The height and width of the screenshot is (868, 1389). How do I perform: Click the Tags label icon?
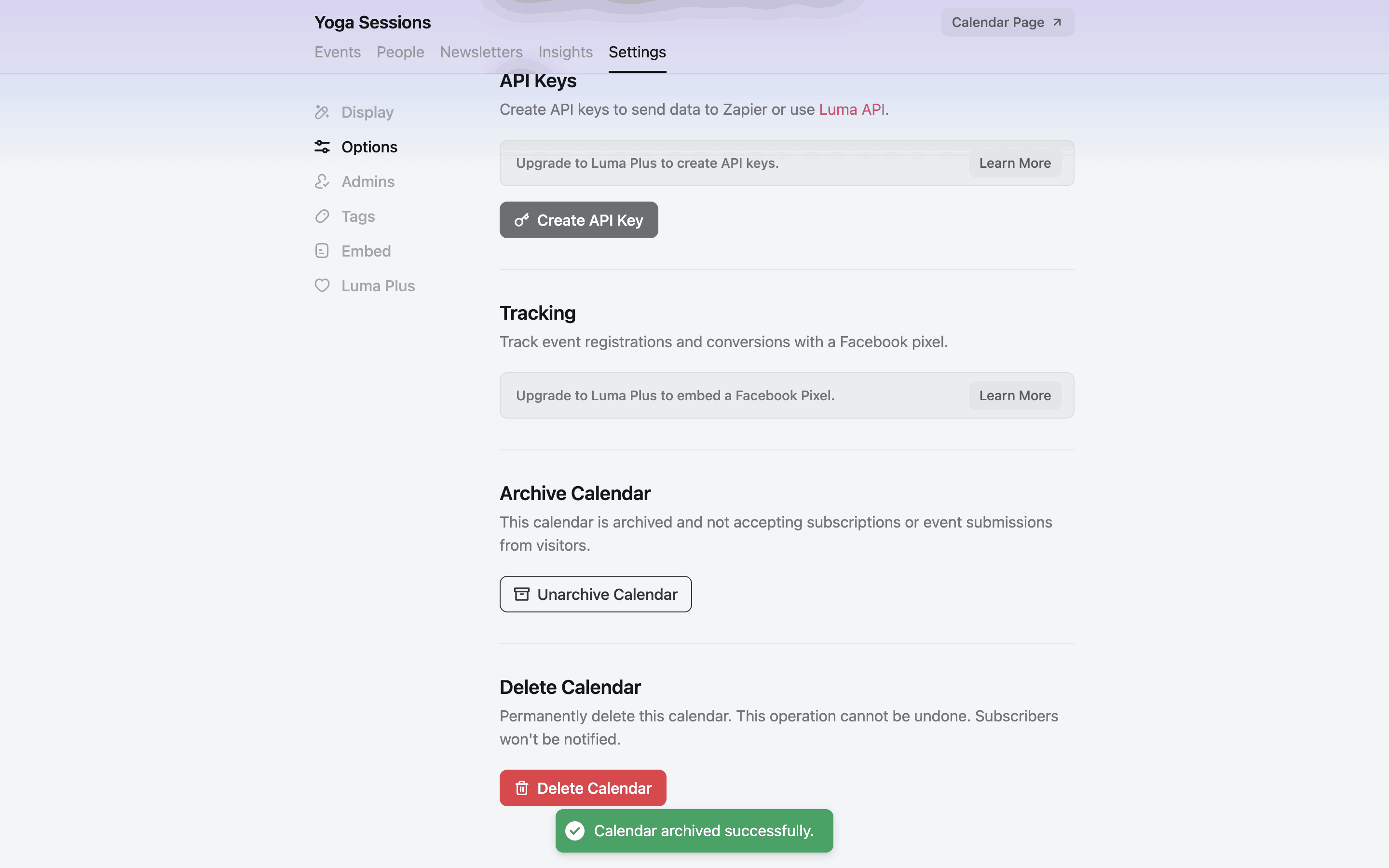(322, 217)
